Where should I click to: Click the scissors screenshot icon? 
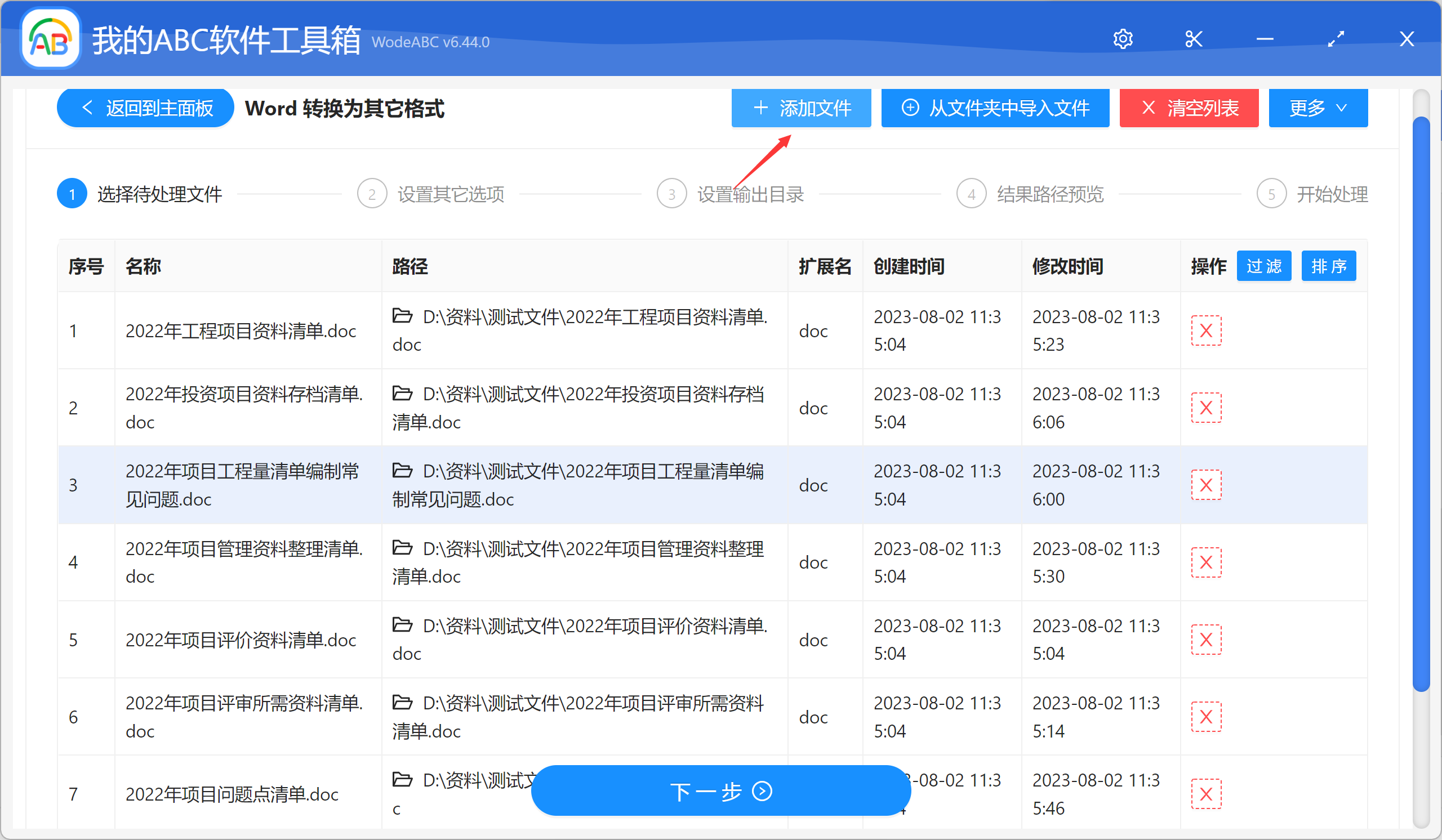[x=1194, y=38]
